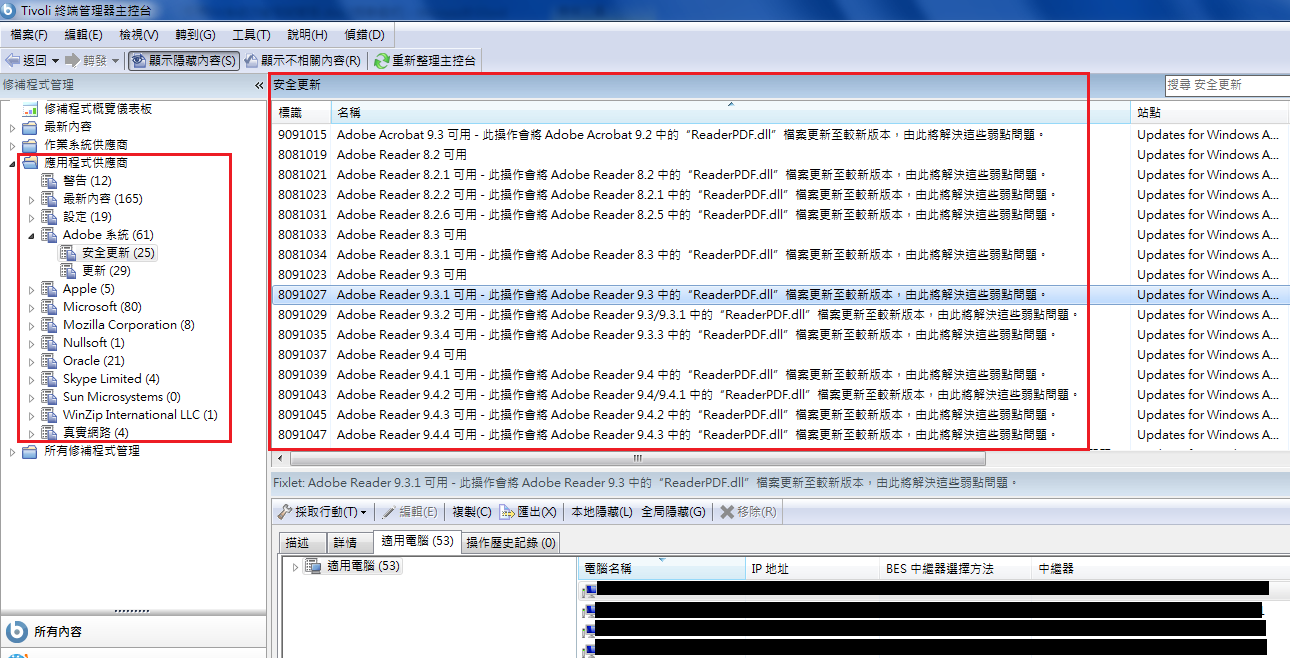
Task: Click the 最新內容 folder icon at tree top
Action: point(30,127)
